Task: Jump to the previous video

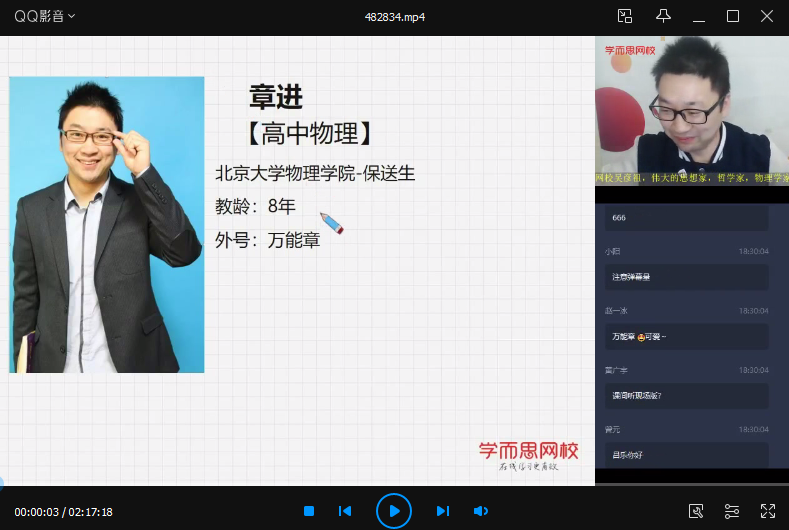Action: point(345,511)
